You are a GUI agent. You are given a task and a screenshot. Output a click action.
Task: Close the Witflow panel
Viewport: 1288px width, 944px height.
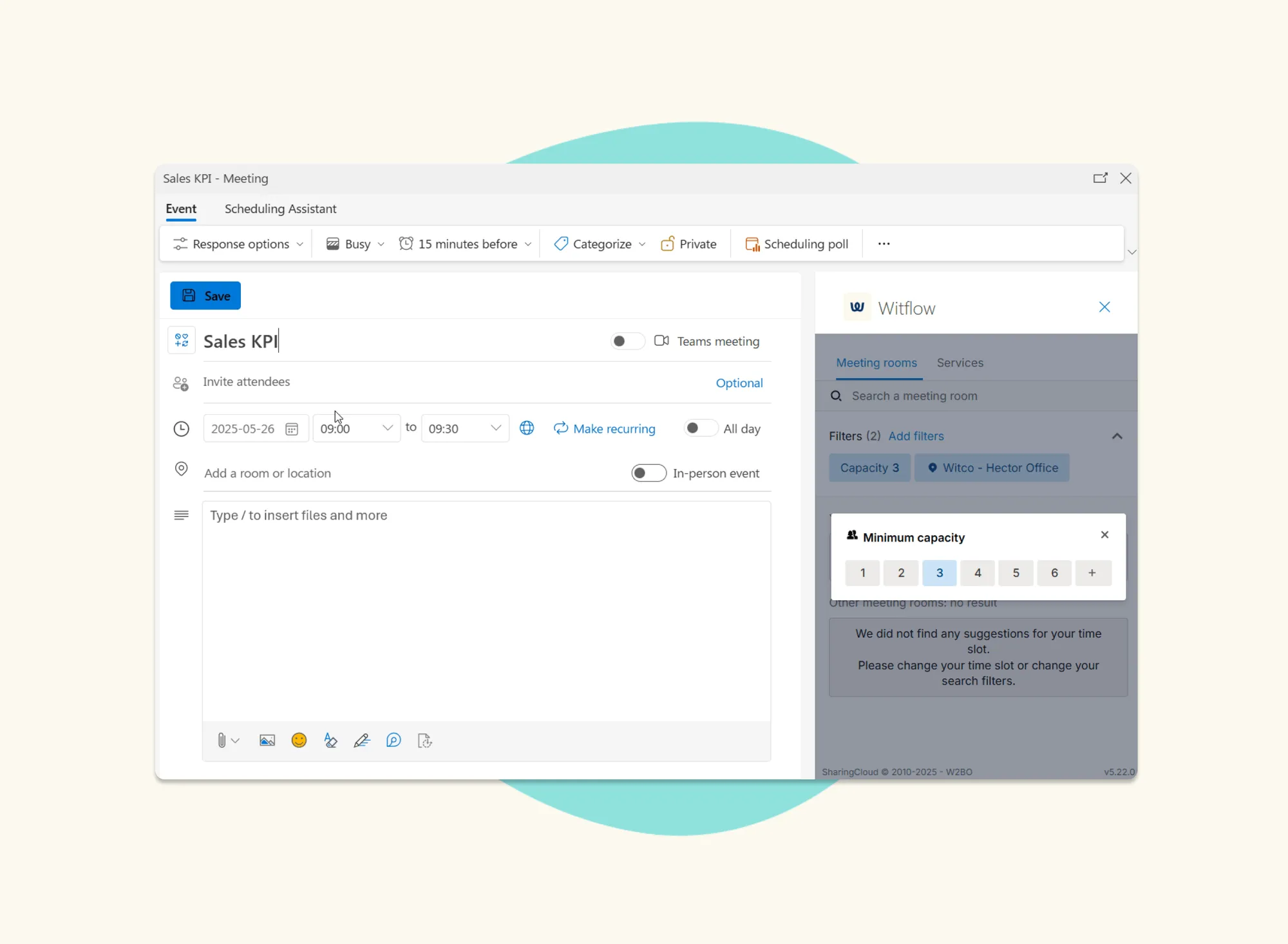[1104, 307]
